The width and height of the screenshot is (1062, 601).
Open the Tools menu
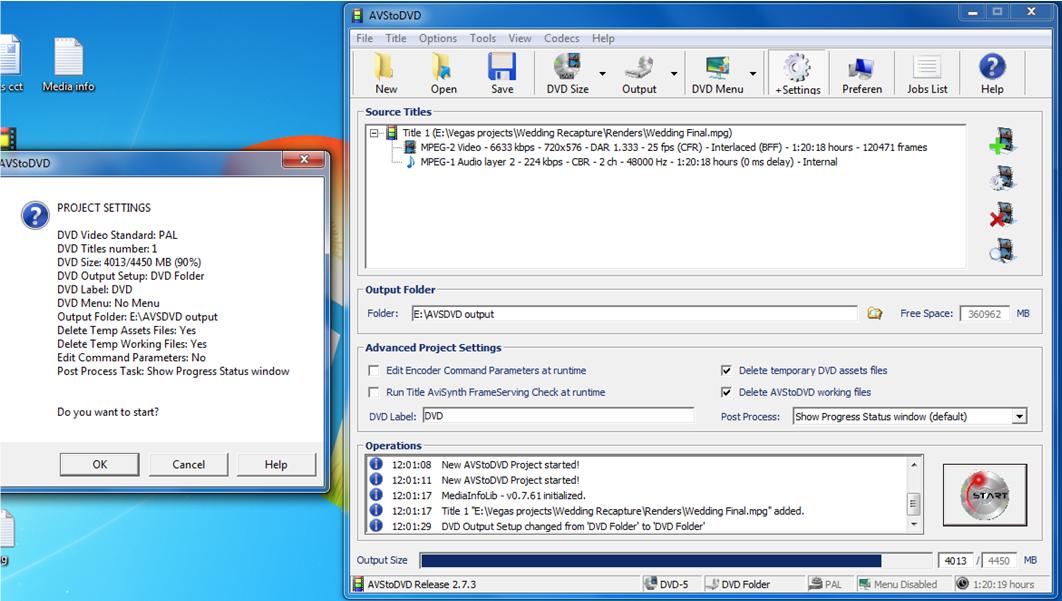point(483,39)
